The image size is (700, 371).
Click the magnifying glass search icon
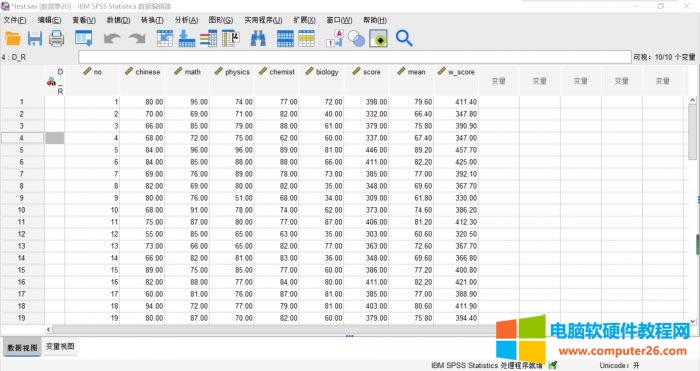(x=404, y=39)
